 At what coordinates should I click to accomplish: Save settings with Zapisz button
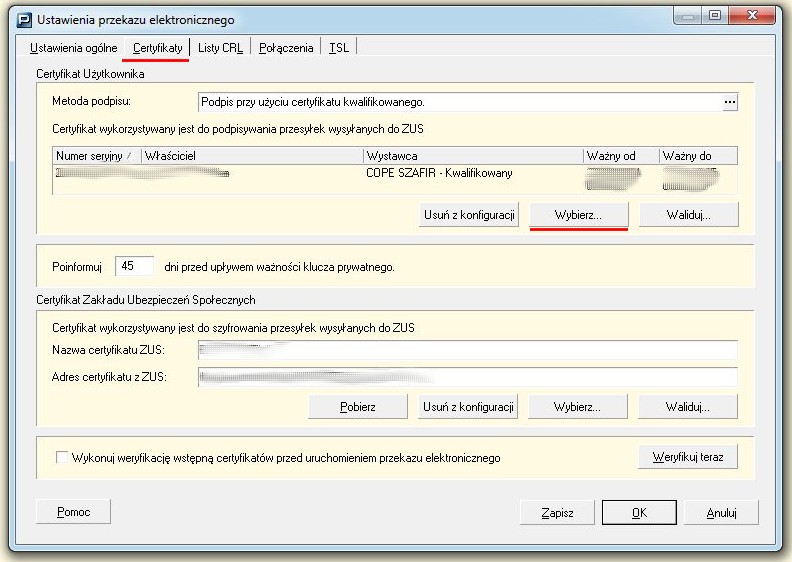pyautogui.click(x=557, y=513)
